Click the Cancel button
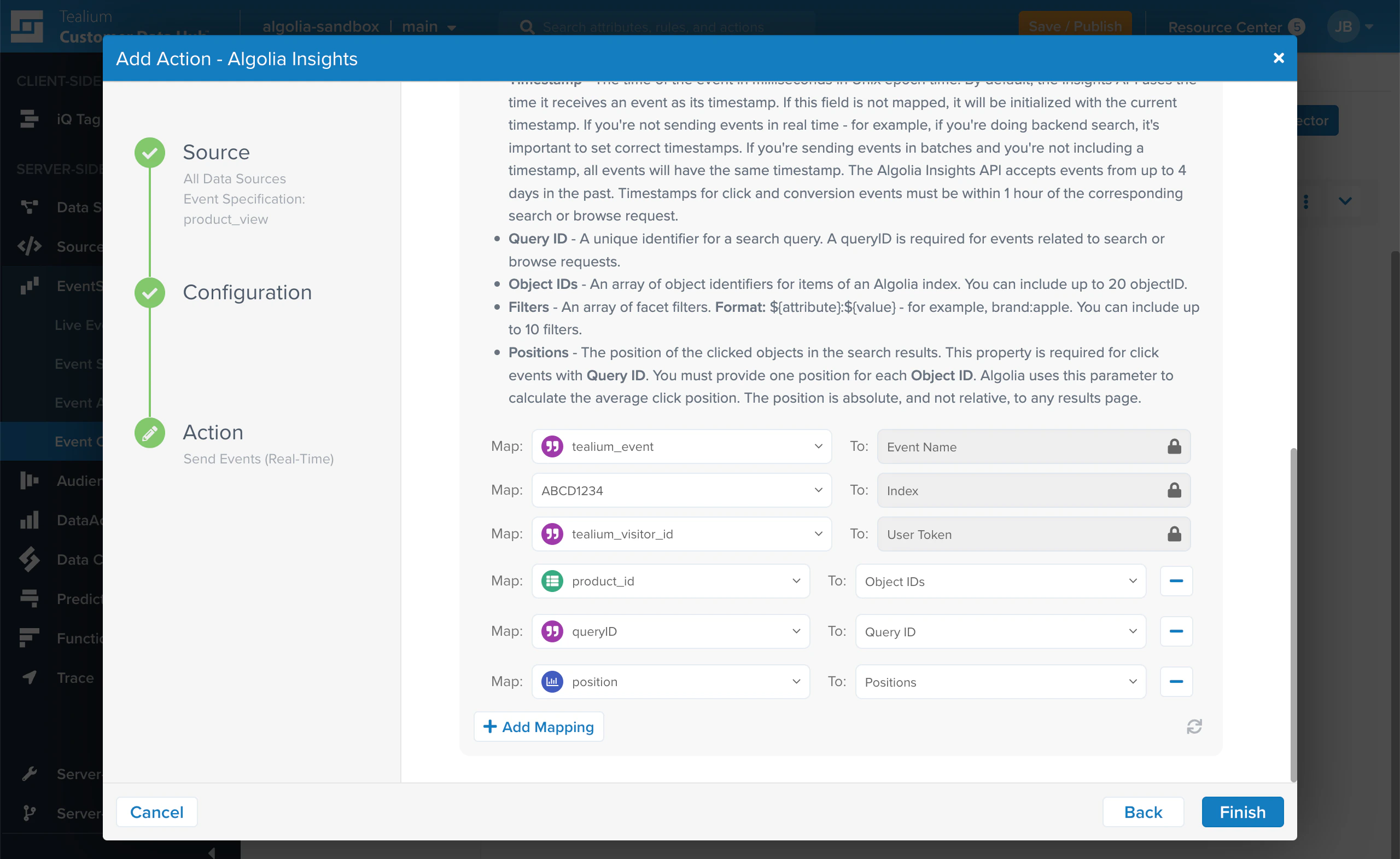The image size is (1400, 859). click(x=157, y=812)
